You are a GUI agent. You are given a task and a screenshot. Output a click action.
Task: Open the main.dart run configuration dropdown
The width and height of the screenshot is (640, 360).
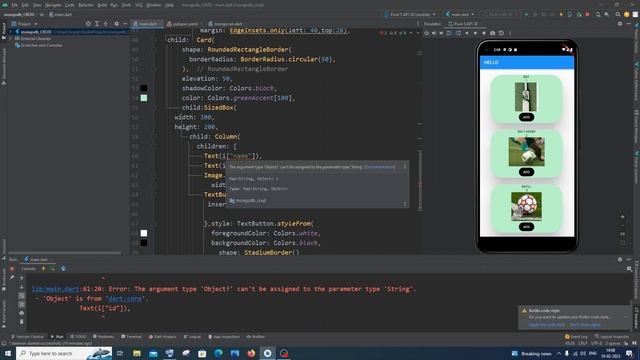coord(460,14)
